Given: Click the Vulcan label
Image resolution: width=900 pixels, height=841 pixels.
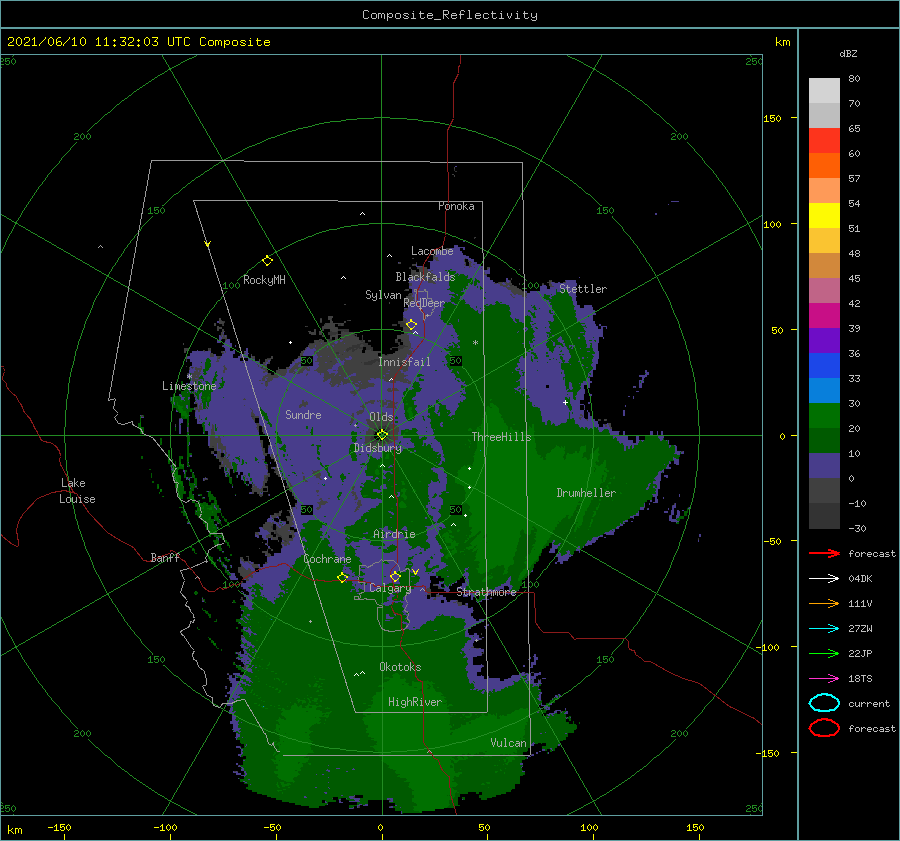Looking at the screenshot, I should point(509,743).
